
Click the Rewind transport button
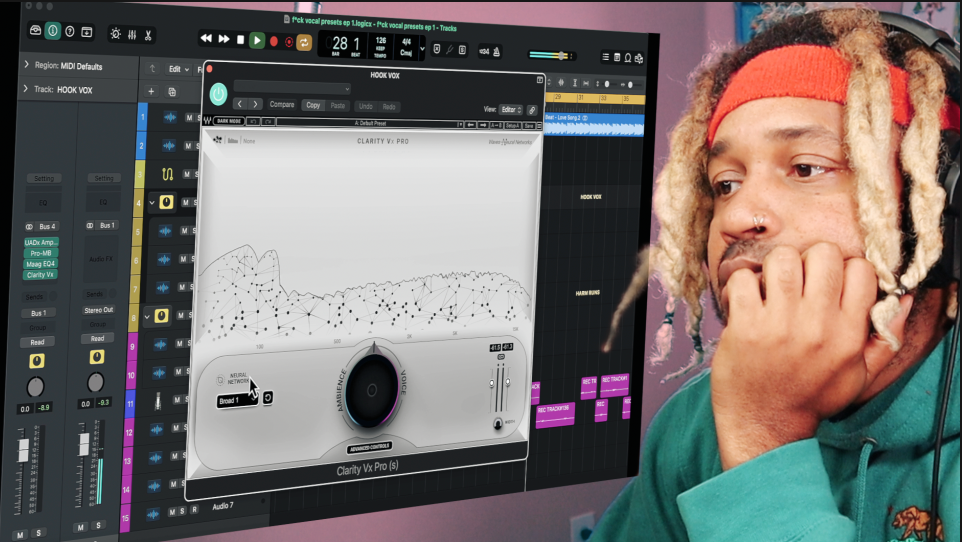coord(206,38)
